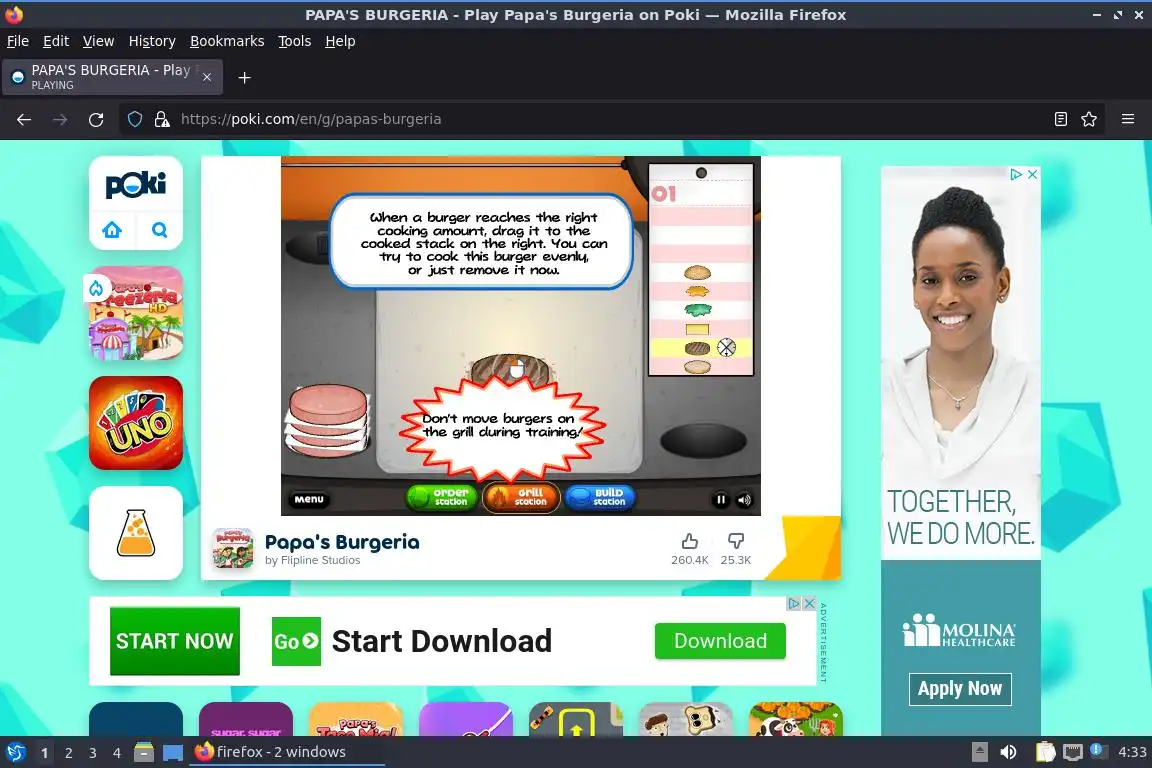Click the Poki logo

pyautogui.click(x=136, y=184)
